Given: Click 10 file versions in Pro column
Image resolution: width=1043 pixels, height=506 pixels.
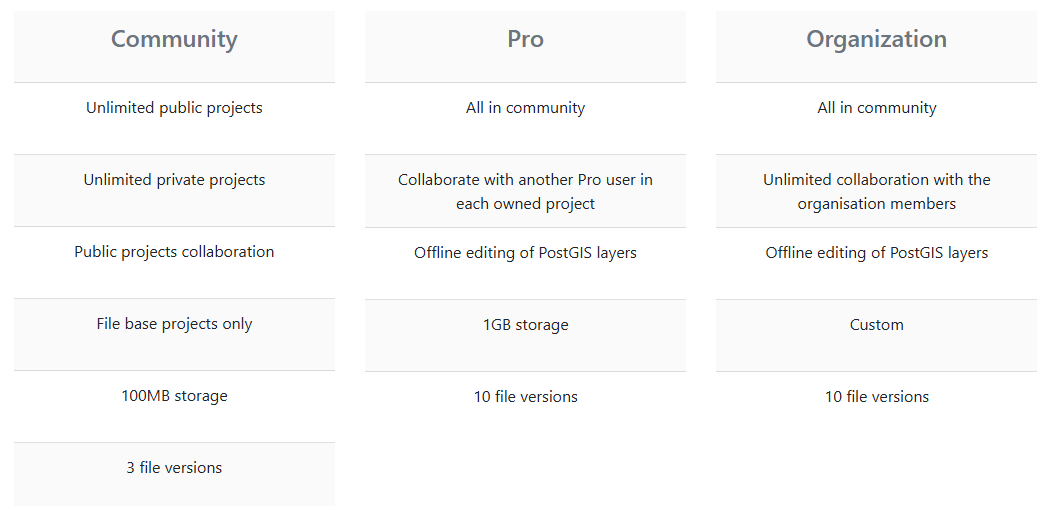Looking at the screenshot, I should 525,397.
